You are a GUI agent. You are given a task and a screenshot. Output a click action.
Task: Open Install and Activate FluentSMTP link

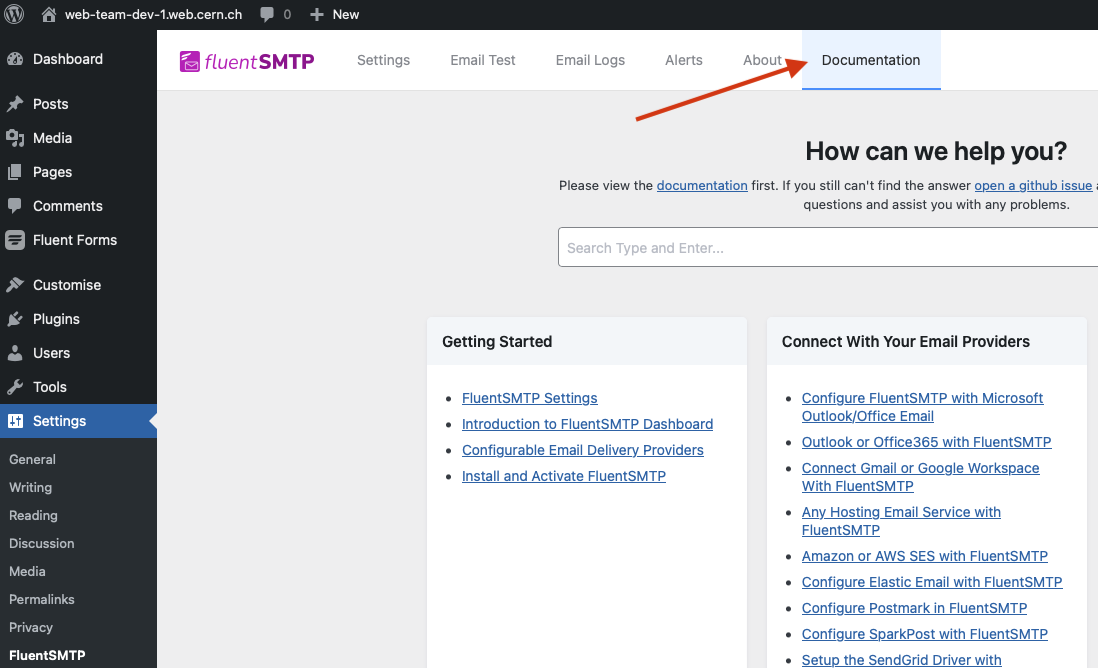pyautogui.click(x=564, y=476)
